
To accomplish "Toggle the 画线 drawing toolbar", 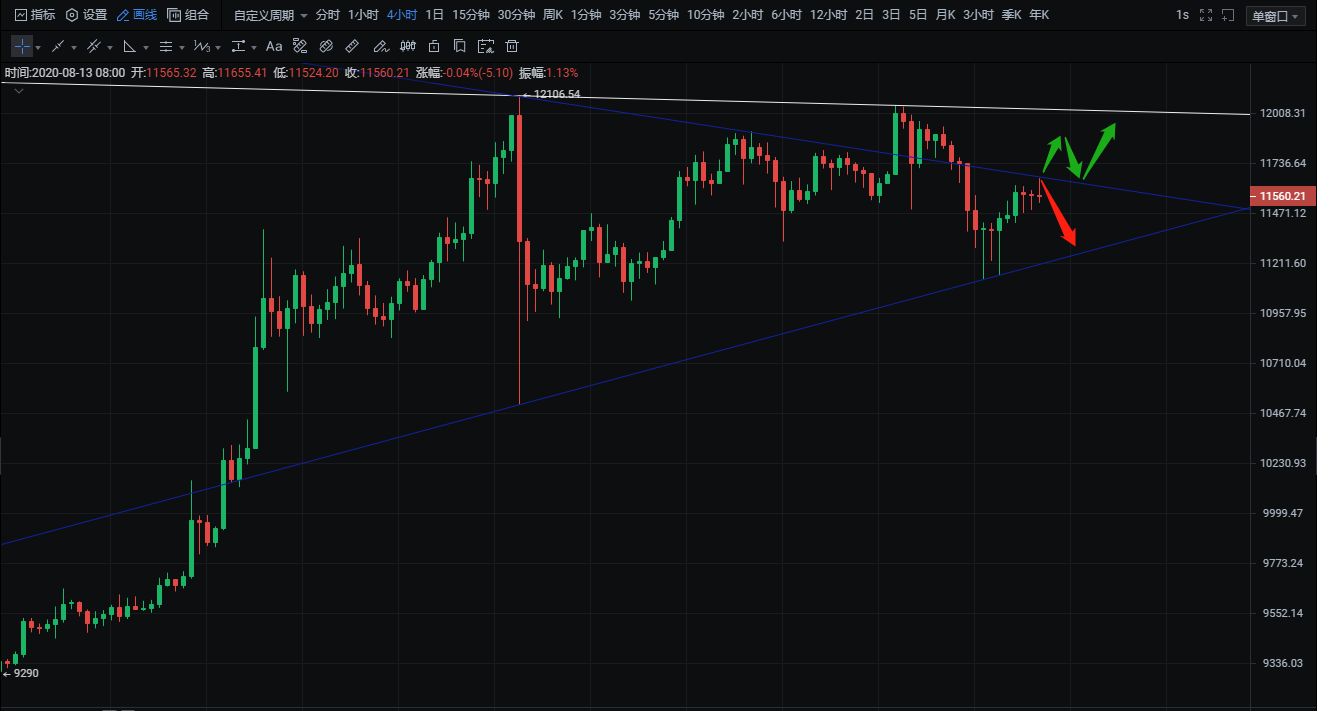I will [137, 15].
